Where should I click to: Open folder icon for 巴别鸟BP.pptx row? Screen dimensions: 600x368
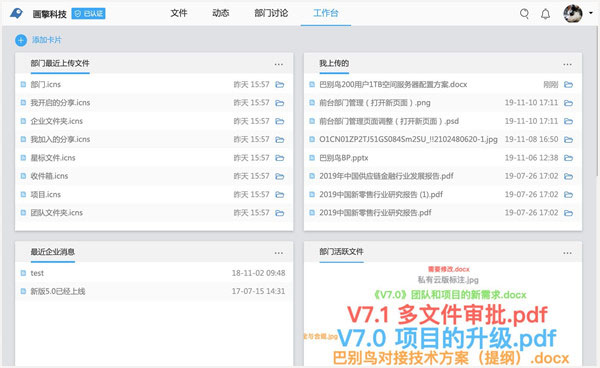click(x=569, y=158)
